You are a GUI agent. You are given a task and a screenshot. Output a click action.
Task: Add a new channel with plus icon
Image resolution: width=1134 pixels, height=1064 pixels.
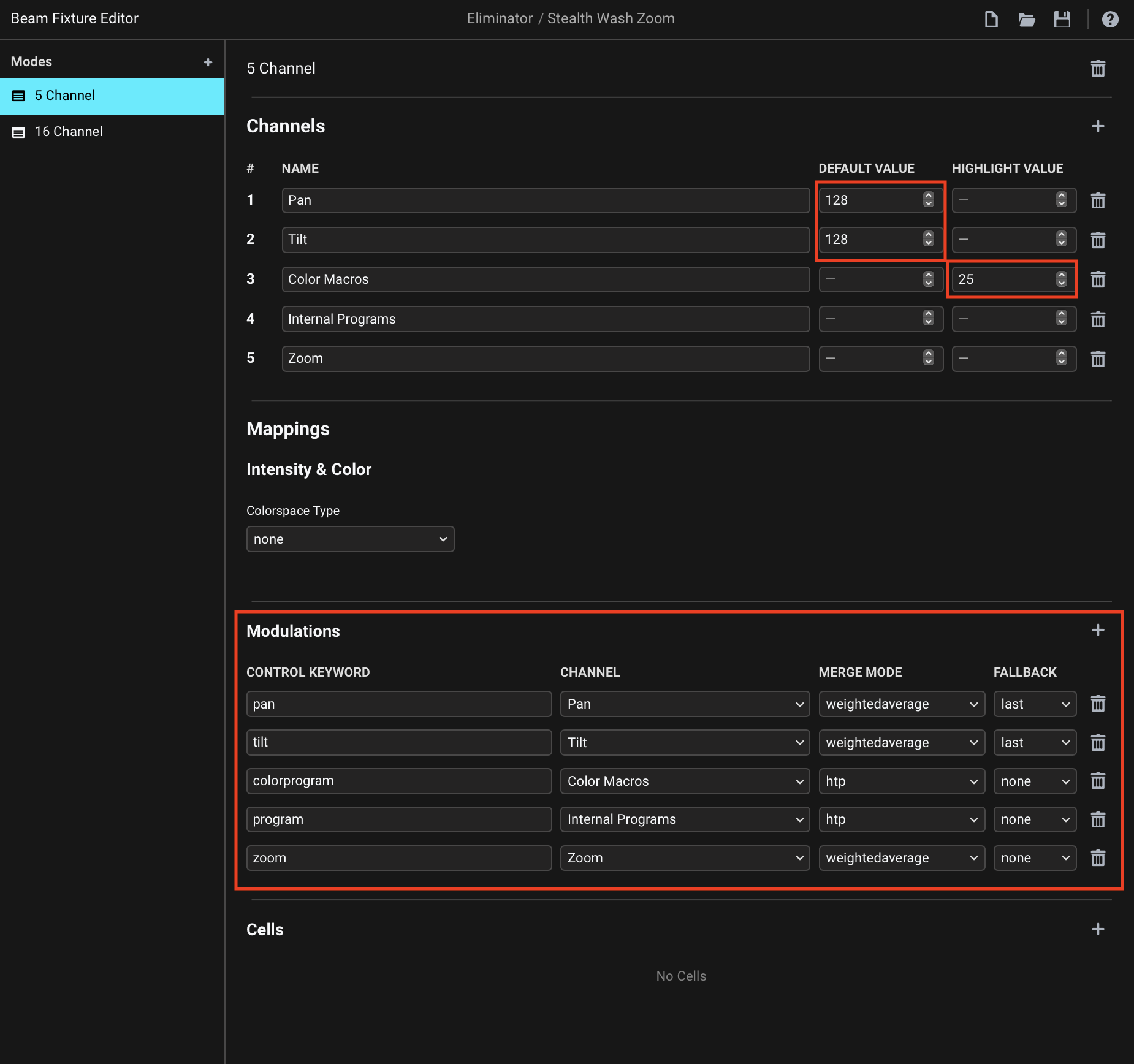1098,126
